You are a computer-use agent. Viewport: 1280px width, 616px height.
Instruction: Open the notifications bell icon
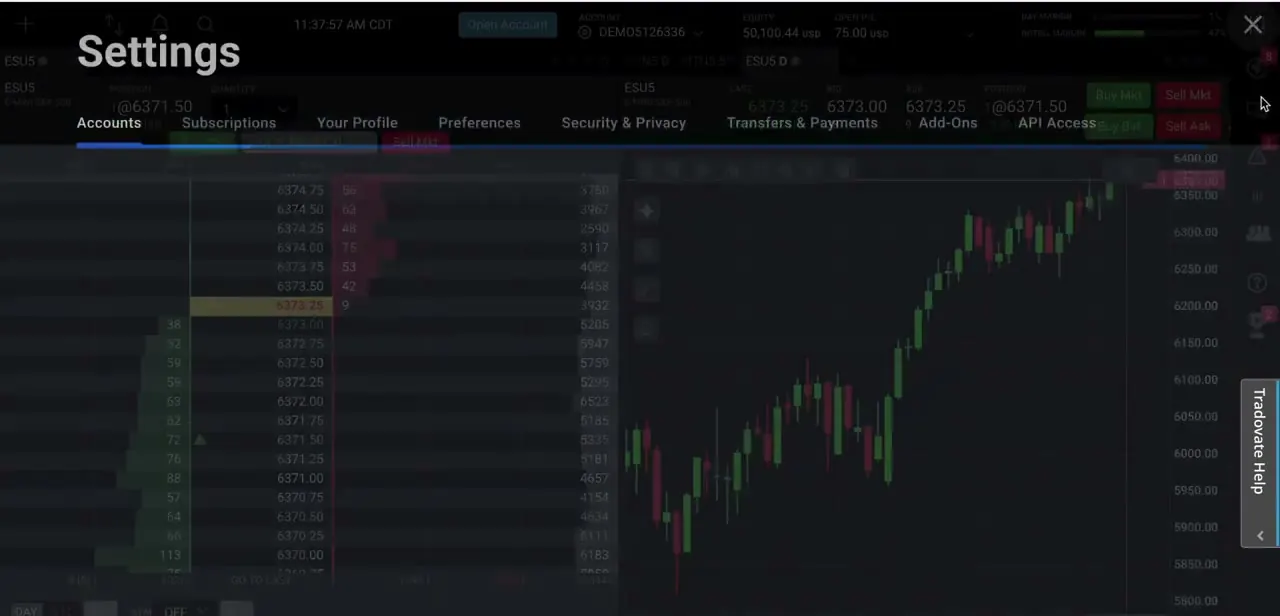coord(160,24)
